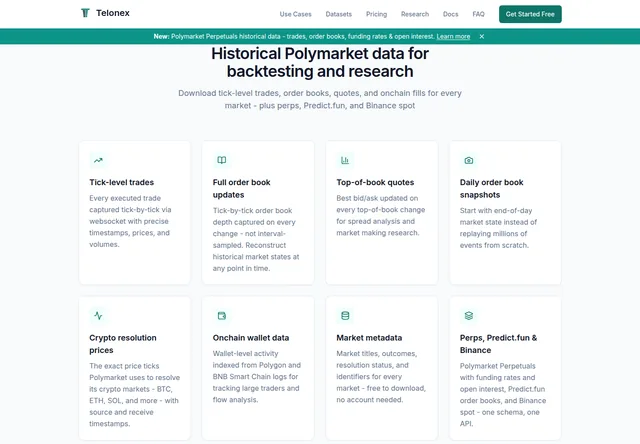Open the Pricing page
This screenshot has width=640, height=444.
[x=376, y=14]
